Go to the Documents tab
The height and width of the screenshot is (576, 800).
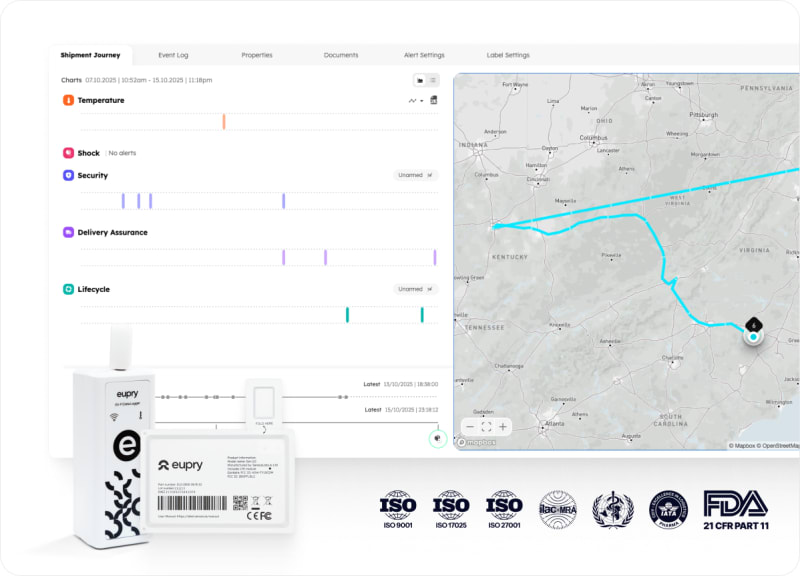pos(341,55)
